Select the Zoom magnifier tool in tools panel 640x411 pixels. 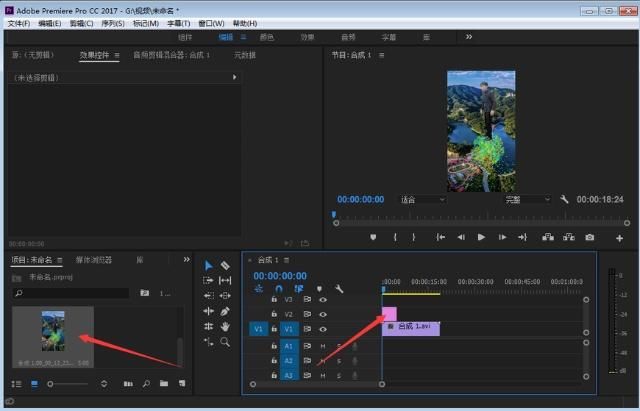[x=225, y=341]
